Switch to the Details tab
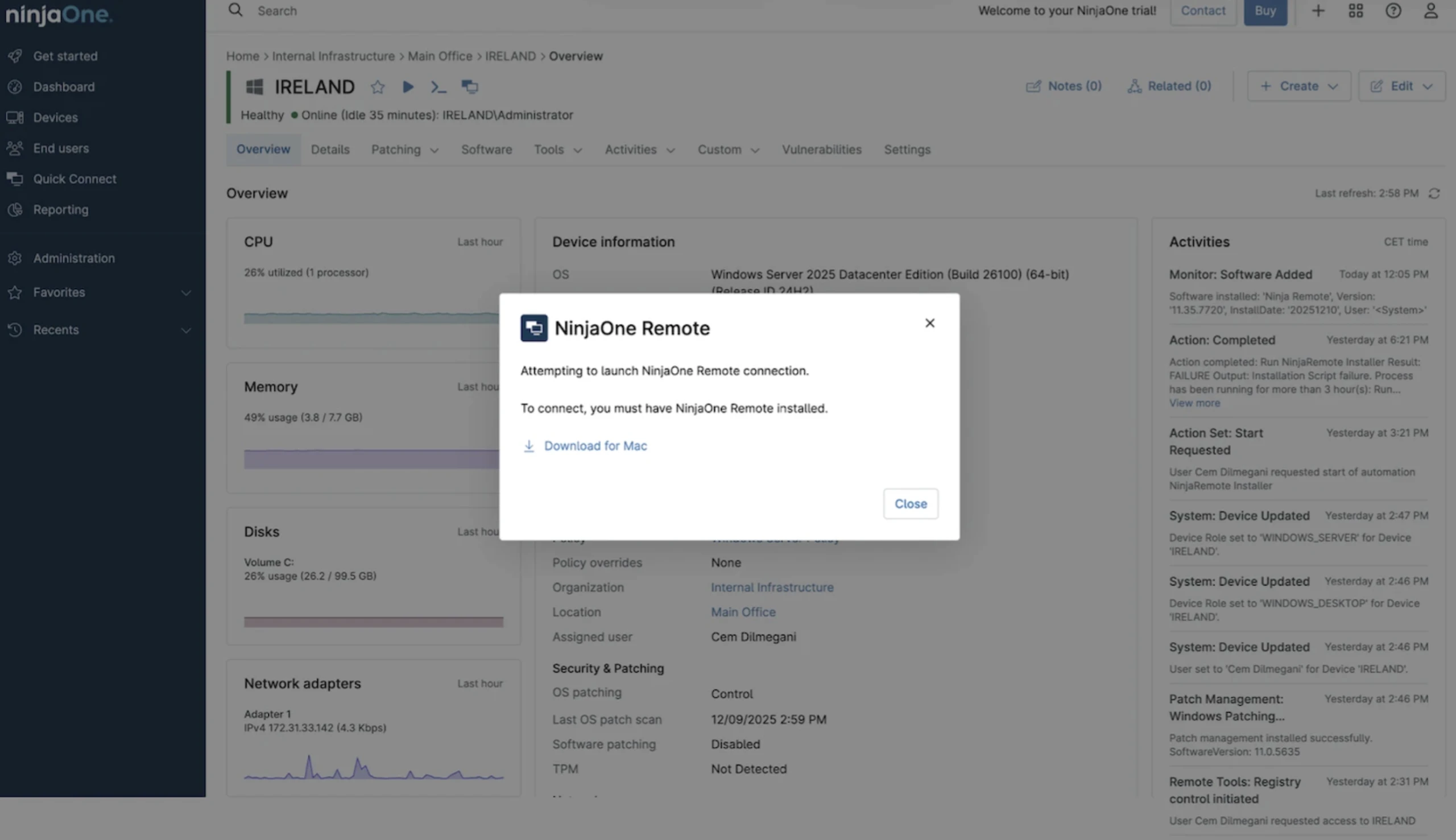This screenshot has height=840, width=1456. [x=330, y=150]
